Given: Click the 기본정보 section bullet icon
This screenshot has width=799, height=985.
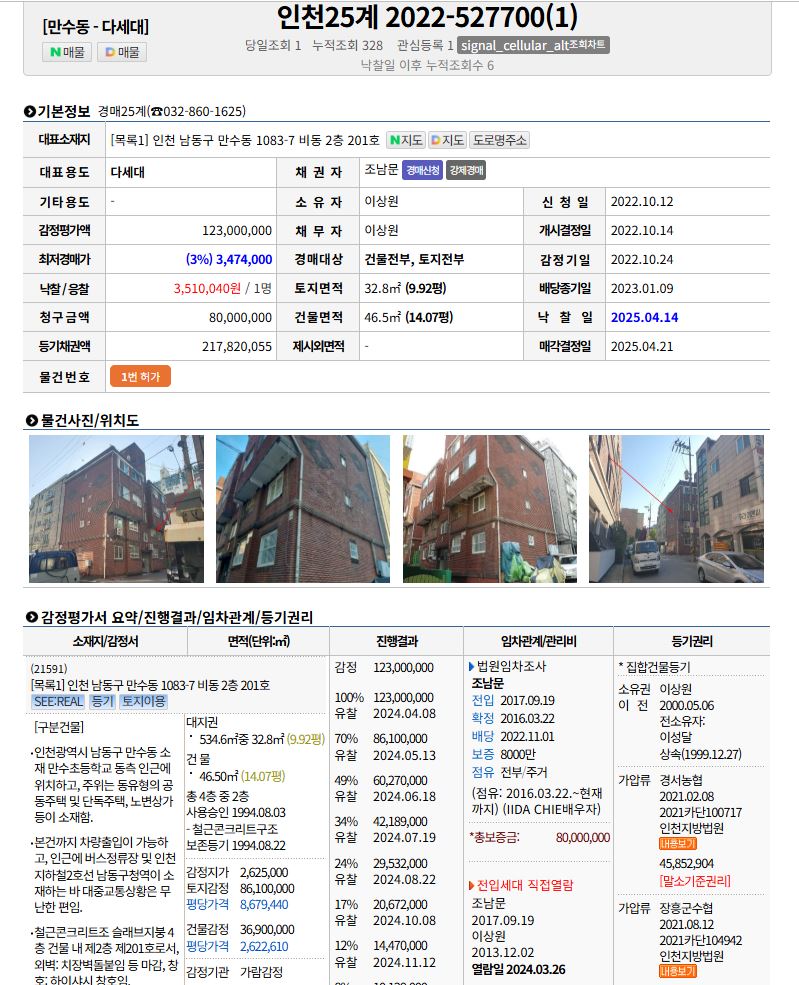Looking at the screenshot, I should coord(30,112).
